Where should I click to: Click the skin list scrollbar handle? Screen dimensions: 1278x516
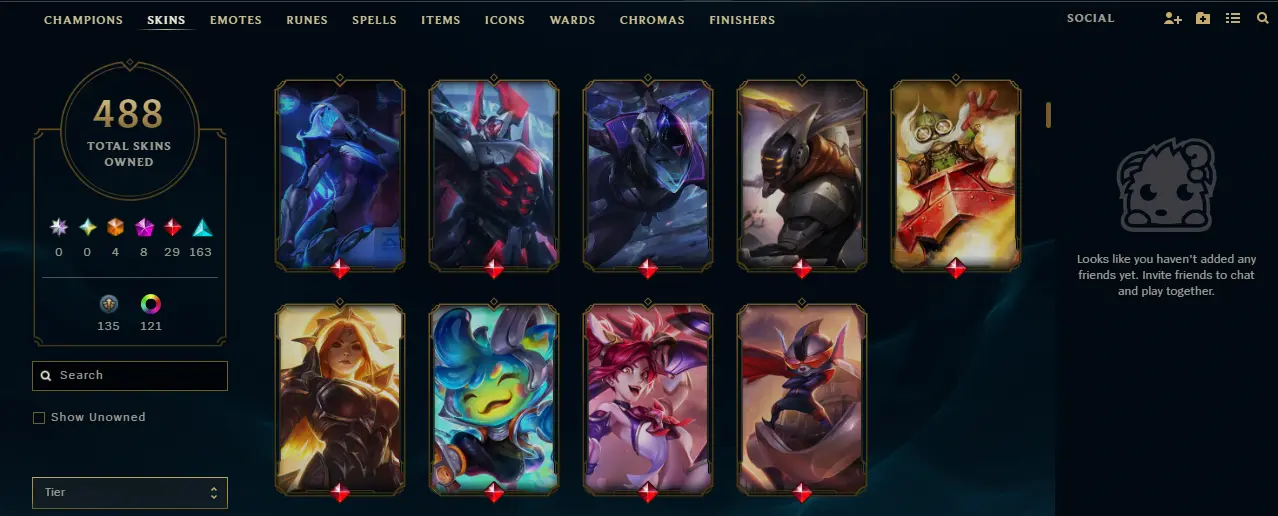click(x=1049, y=115)
